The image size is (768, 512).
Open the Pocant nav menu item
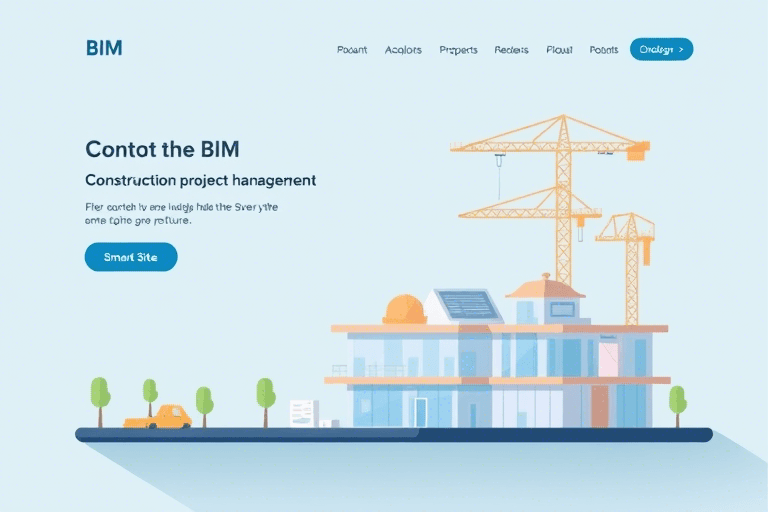coord(352,49)
